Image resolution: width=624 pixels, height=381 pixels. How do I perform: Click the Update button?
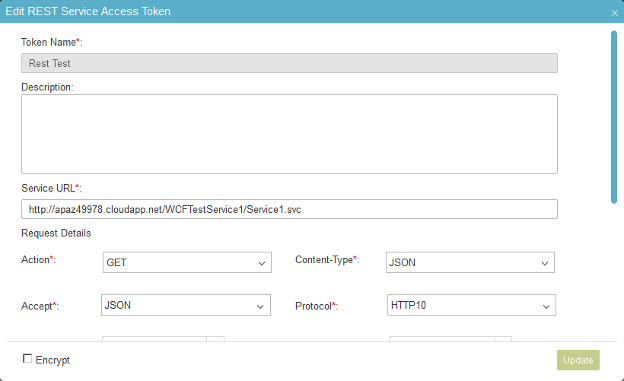pos(578,360)
